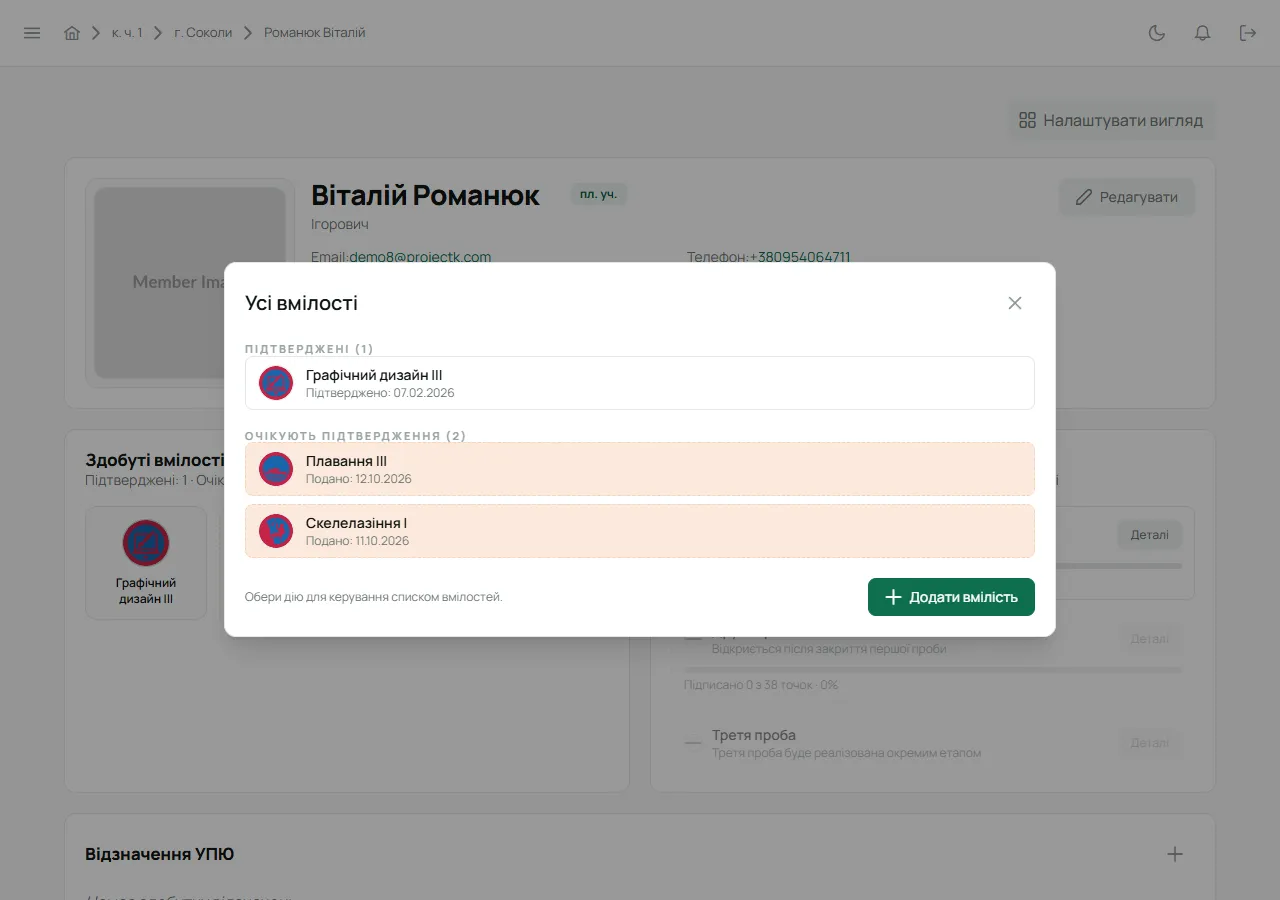Screen dimensions: 1280x900
Task: Open the hamburger navigation menu
Action: (32, 33)
